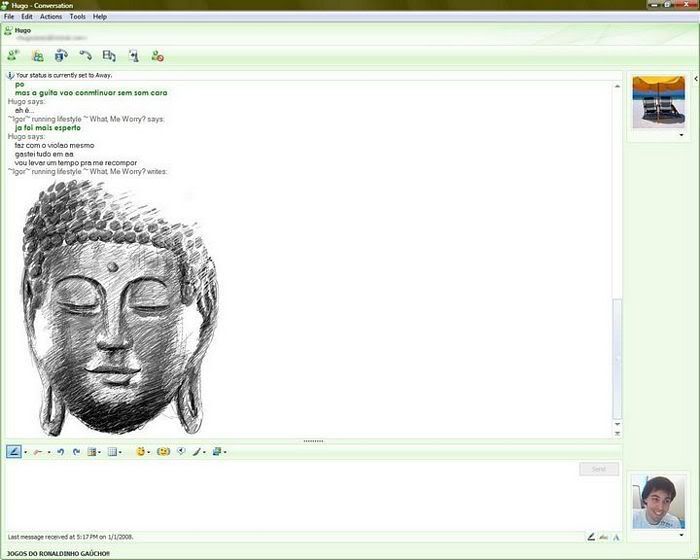The width and height of the screenshot is (700, 560).
Task: Click Hugo's beach chairs display picture
Action: coord(658,102)
